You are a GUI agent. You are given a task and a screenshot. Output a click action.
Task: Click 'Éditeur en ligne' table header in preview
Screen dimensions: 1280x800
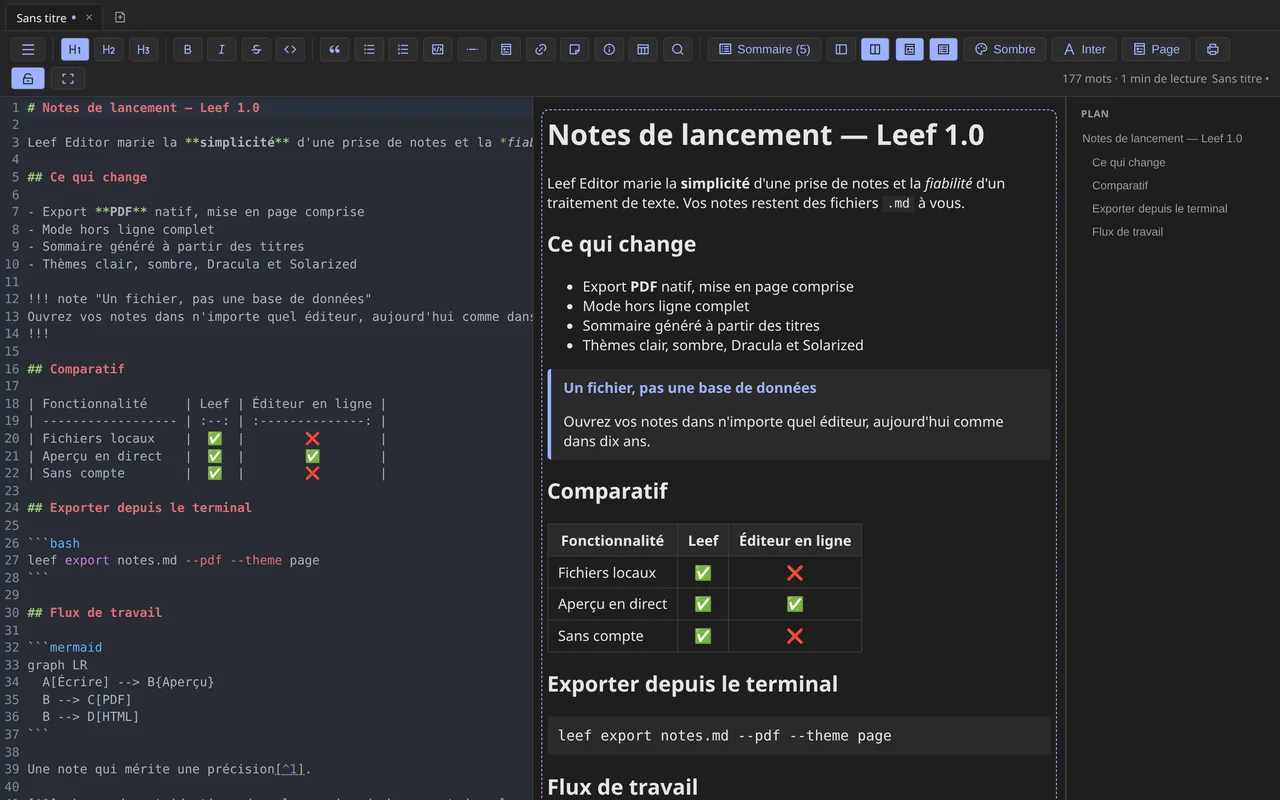[795, 540]
